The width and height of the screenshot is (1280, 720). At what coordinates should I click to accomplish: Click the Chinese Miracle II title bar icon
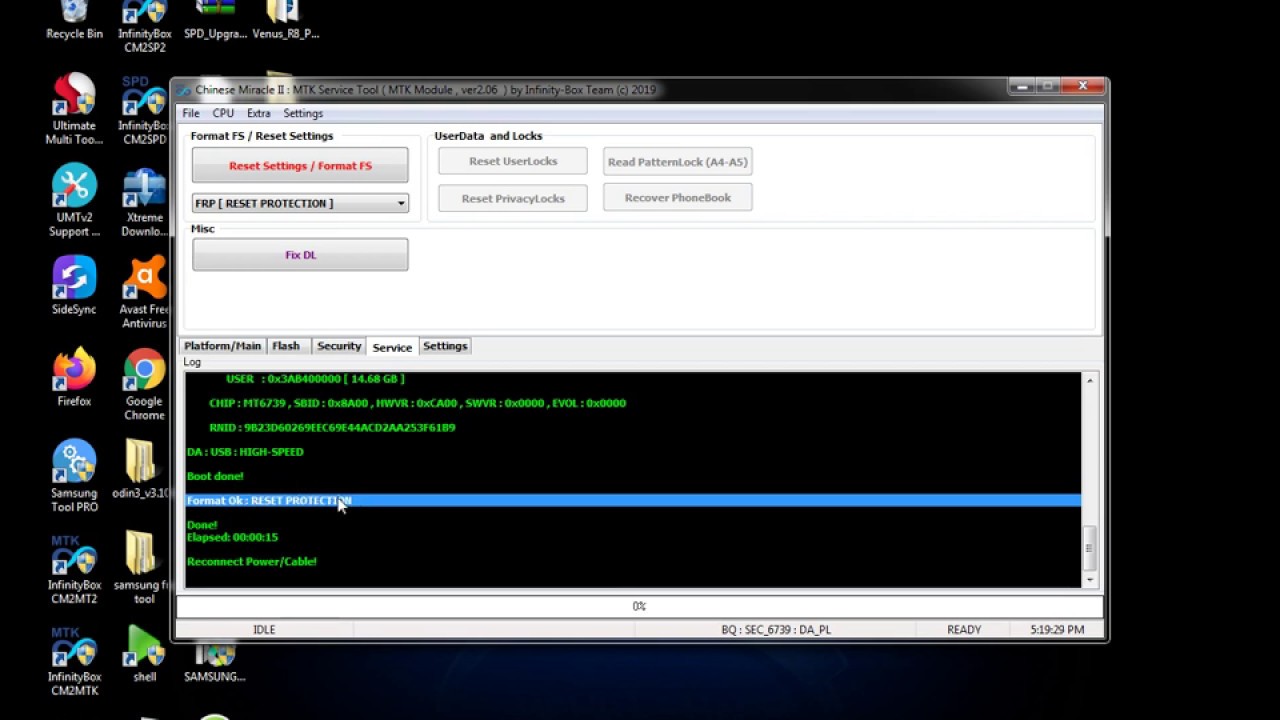[x=185, y=89]
